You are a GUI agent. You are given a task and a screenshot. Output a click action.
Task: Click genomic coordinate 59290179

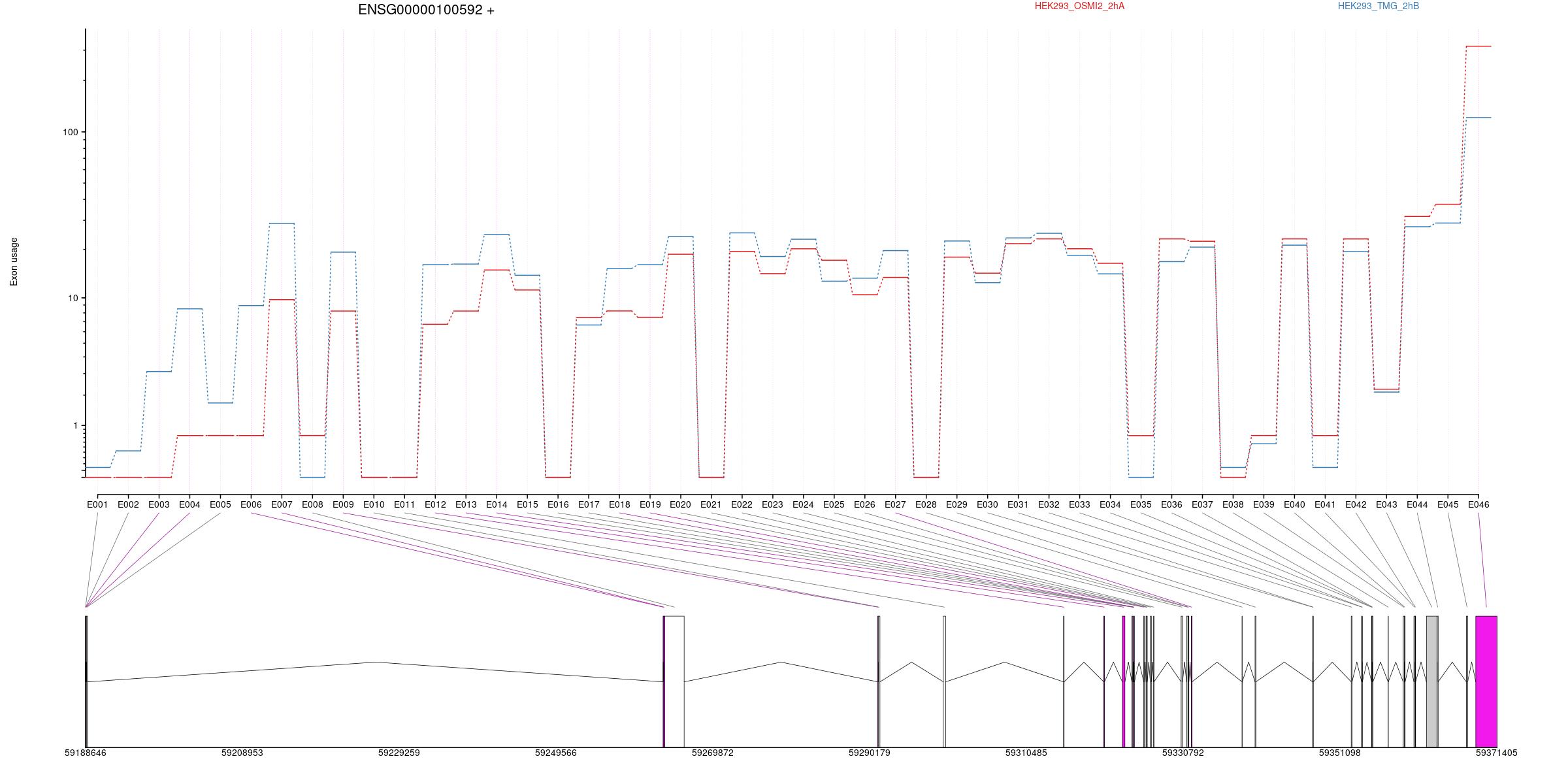870,753
